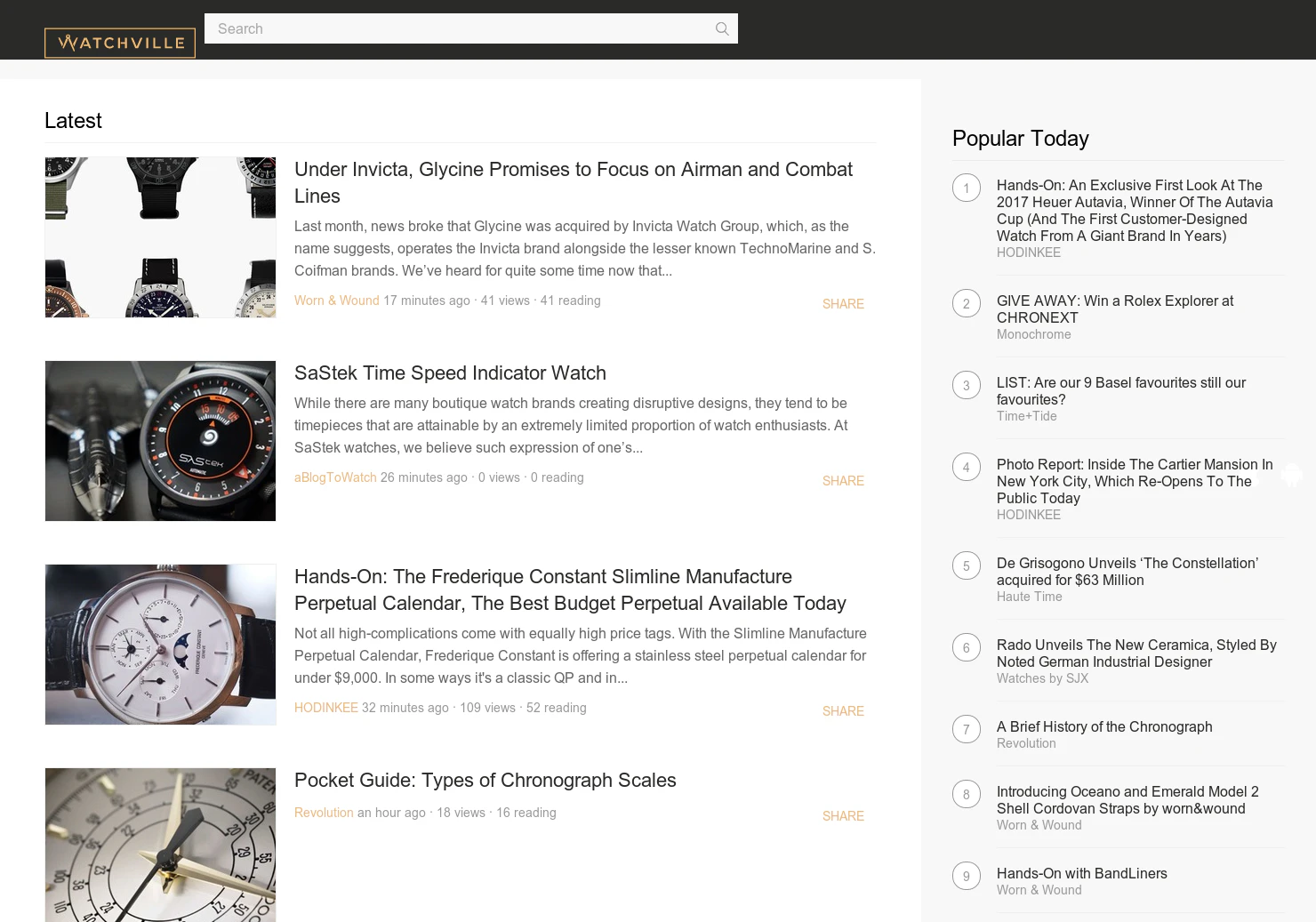This screenshot has height=922, width=1316.
Task: Click rank number 7 circle
Action: (967, 729)
